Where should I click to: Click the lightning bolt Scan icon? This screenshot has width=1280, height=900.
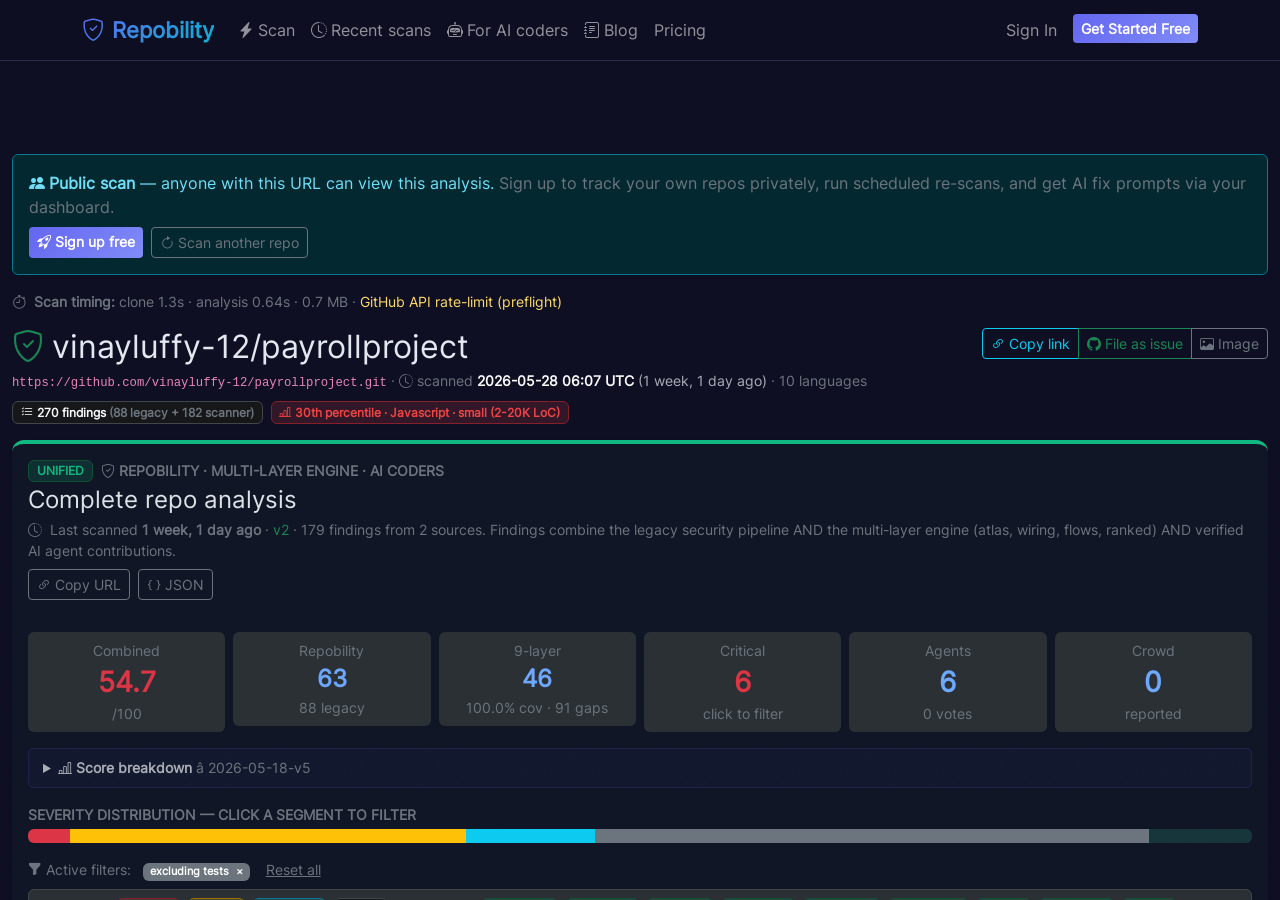[x=246, y=30]
